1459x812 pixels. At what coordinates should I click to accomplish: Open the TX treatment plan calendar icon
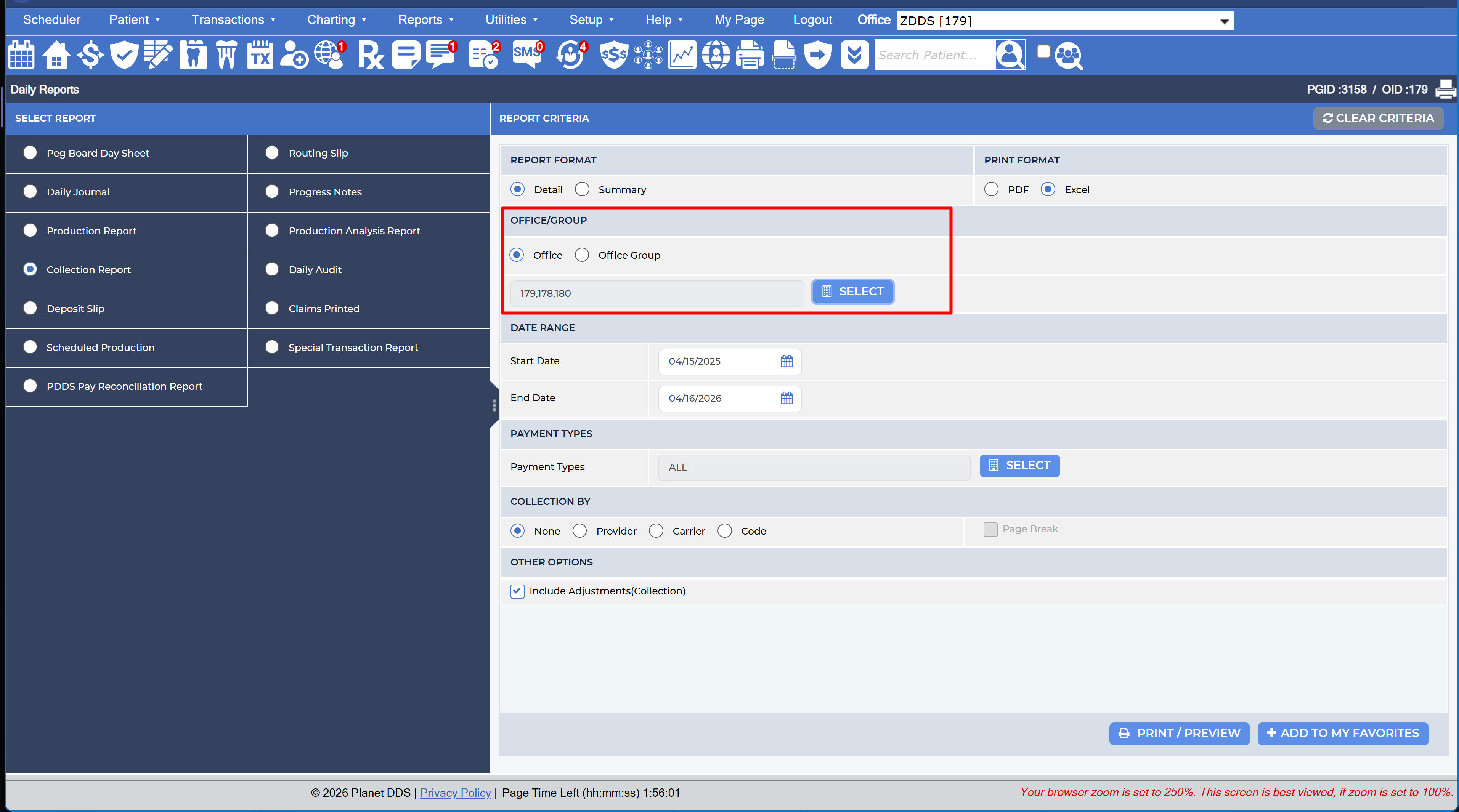click(x=260, y=55)
